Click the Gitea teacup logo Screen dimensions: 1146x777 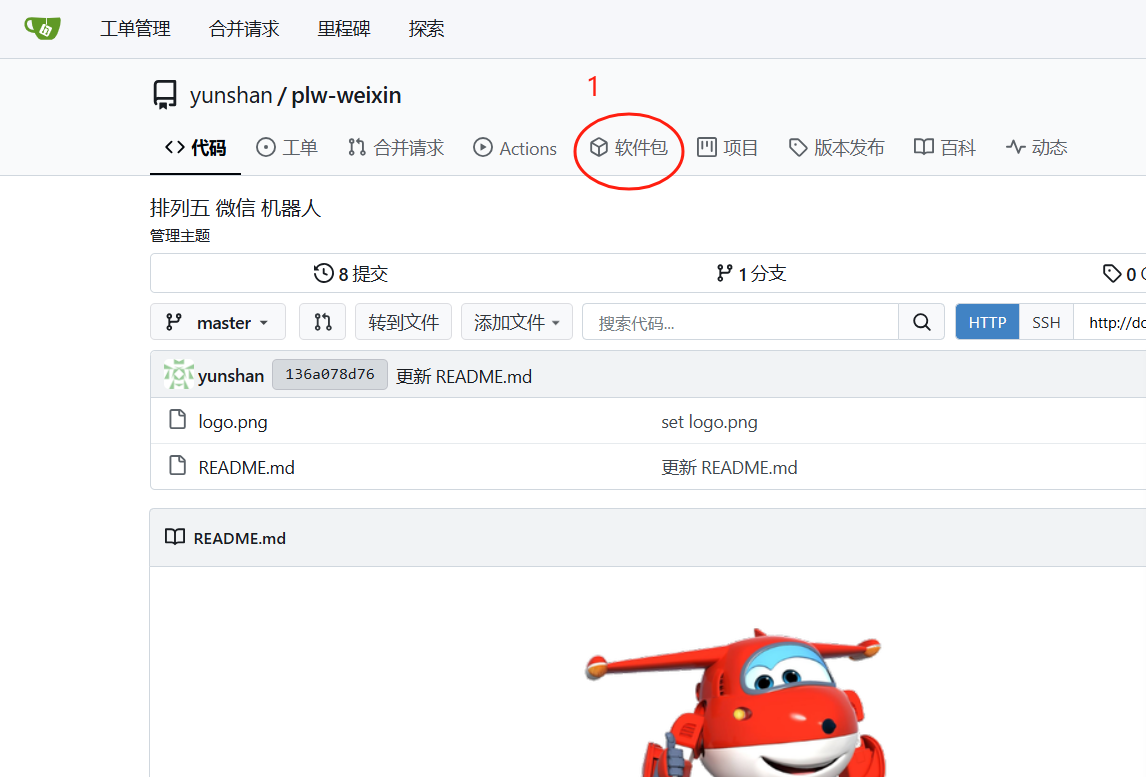tap(42, 29)
